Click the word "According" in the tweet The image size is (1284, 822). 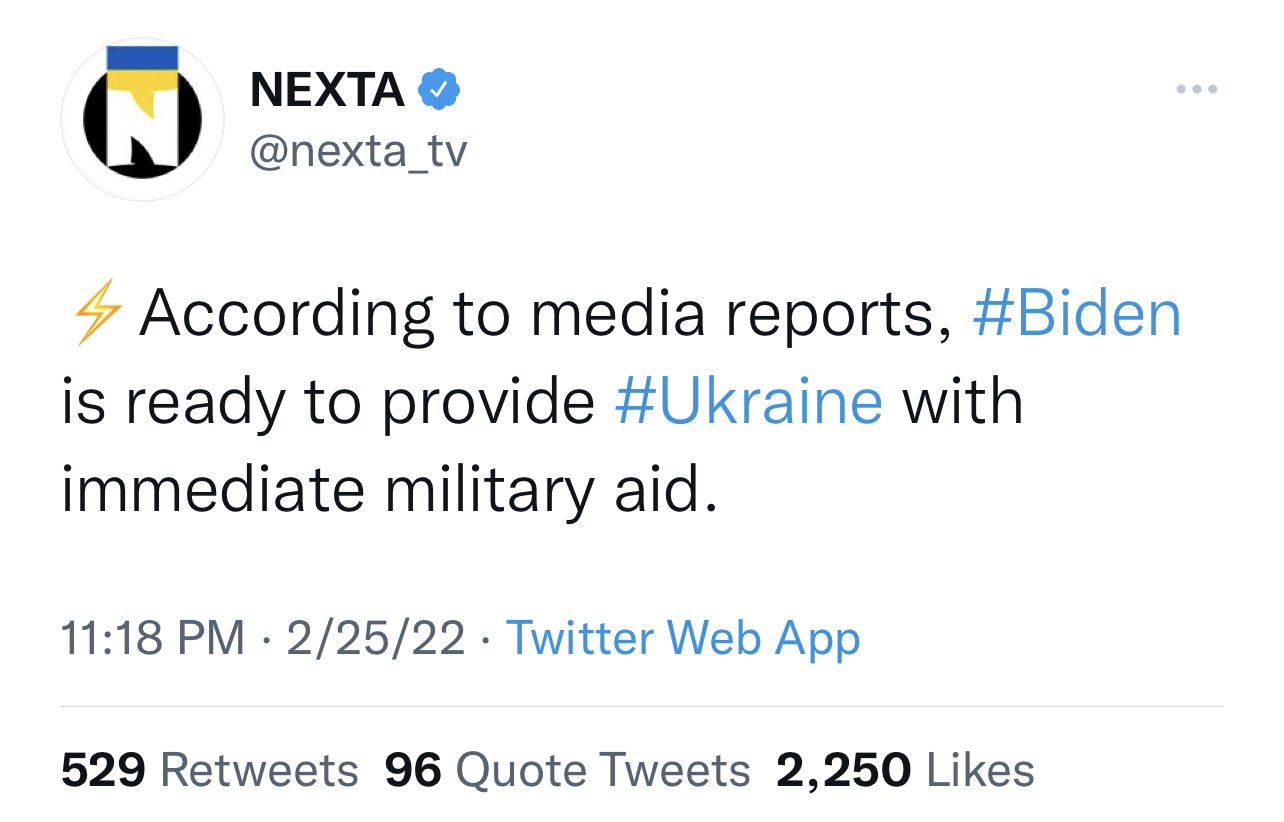pyautogui.click(x=288, y=314)
